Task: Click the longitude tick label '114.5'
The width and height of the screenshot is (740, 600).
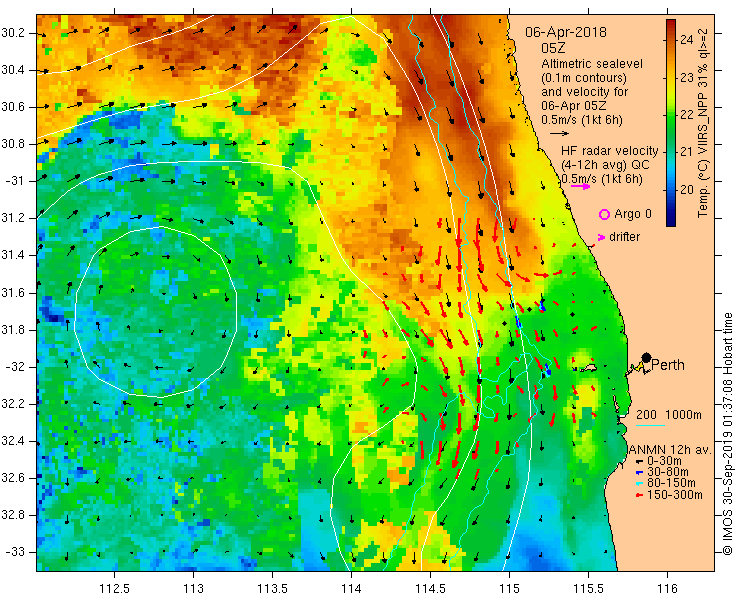Action: pyautogui.click(x=430, y=588)
